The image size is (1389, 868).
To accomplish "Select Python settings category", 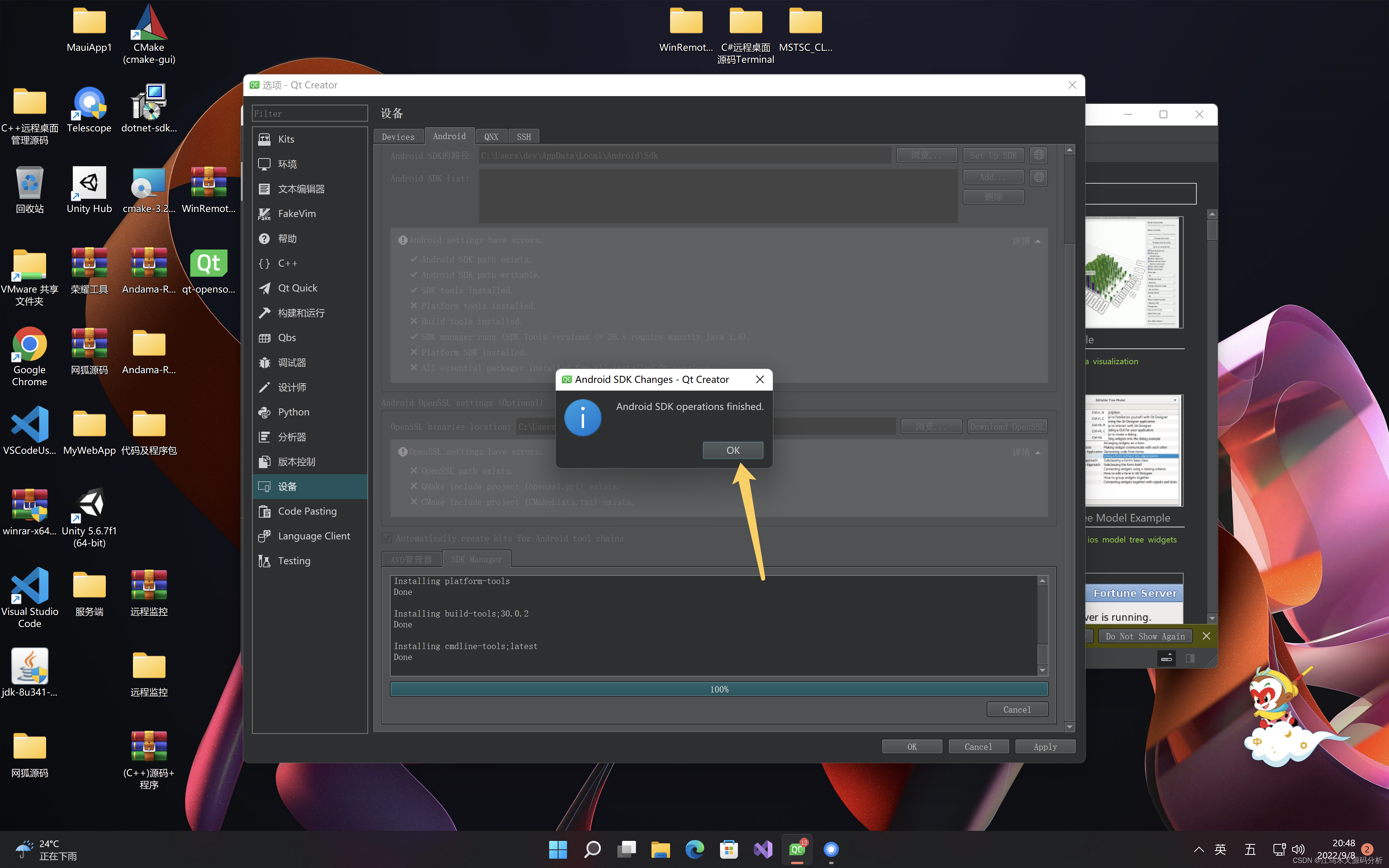I will [293, 412].
